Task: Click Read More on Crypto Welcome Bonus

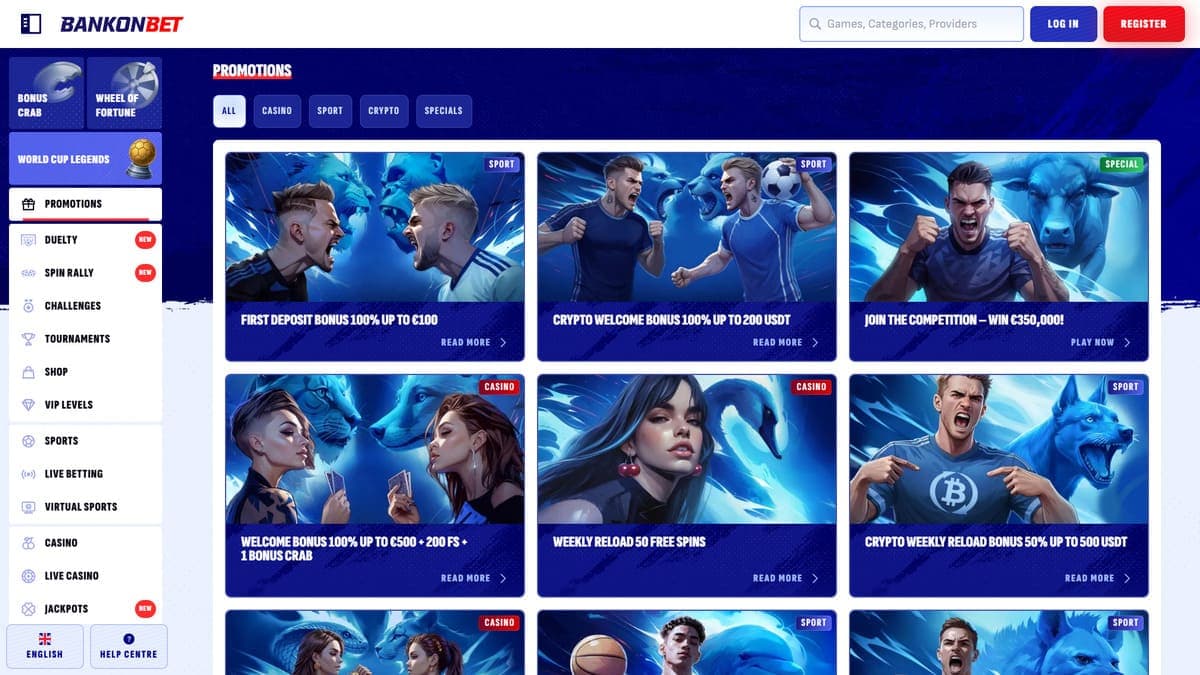Action: click(778, 342)
